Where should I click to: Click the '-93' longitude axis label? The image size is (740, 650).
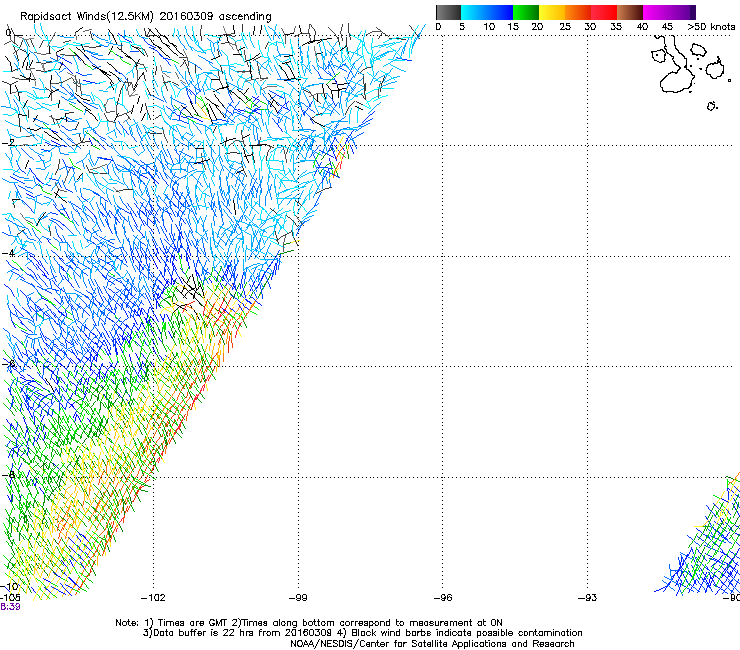588,598
